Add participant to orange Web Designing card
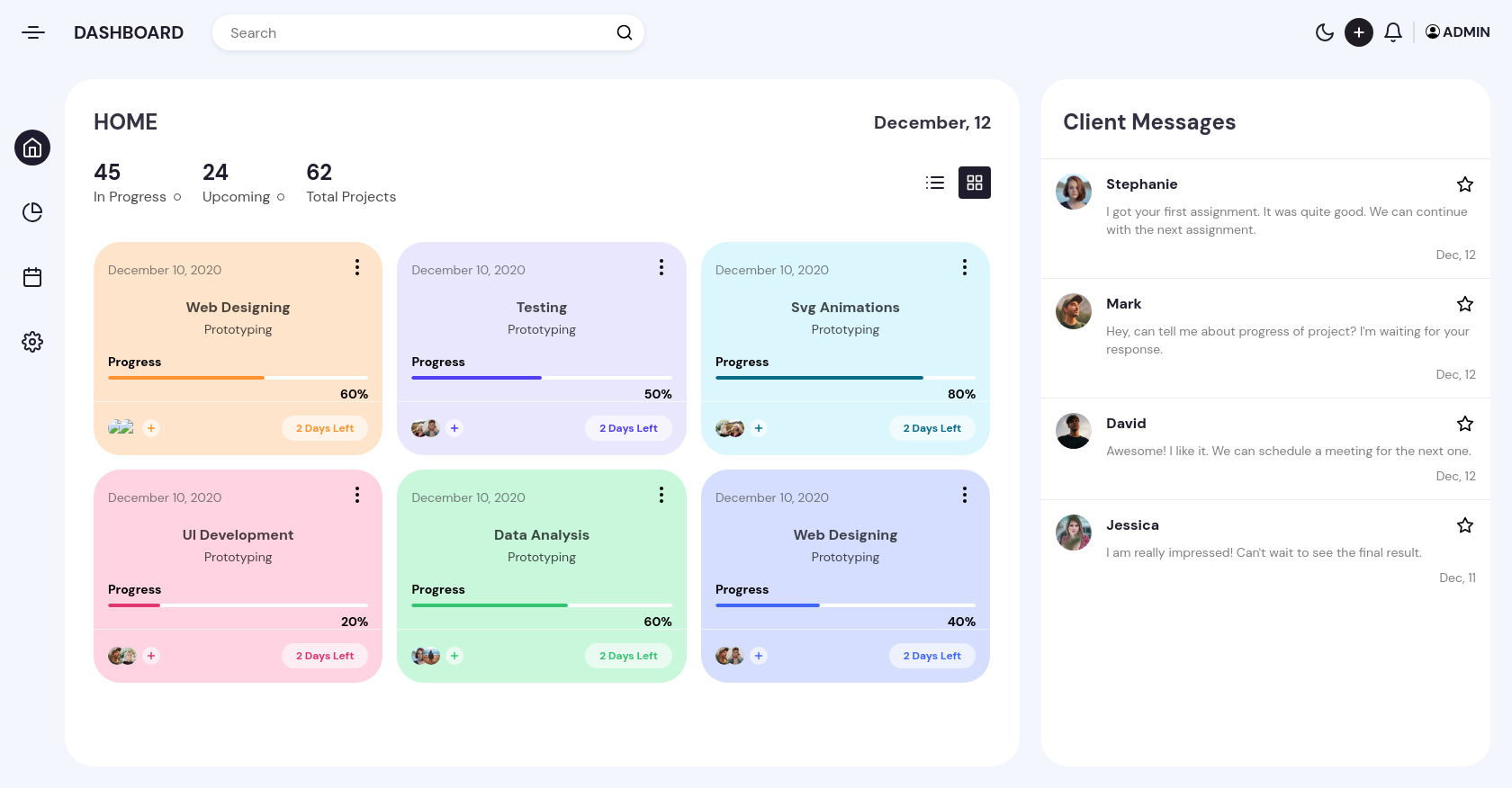 click(151, 428)
